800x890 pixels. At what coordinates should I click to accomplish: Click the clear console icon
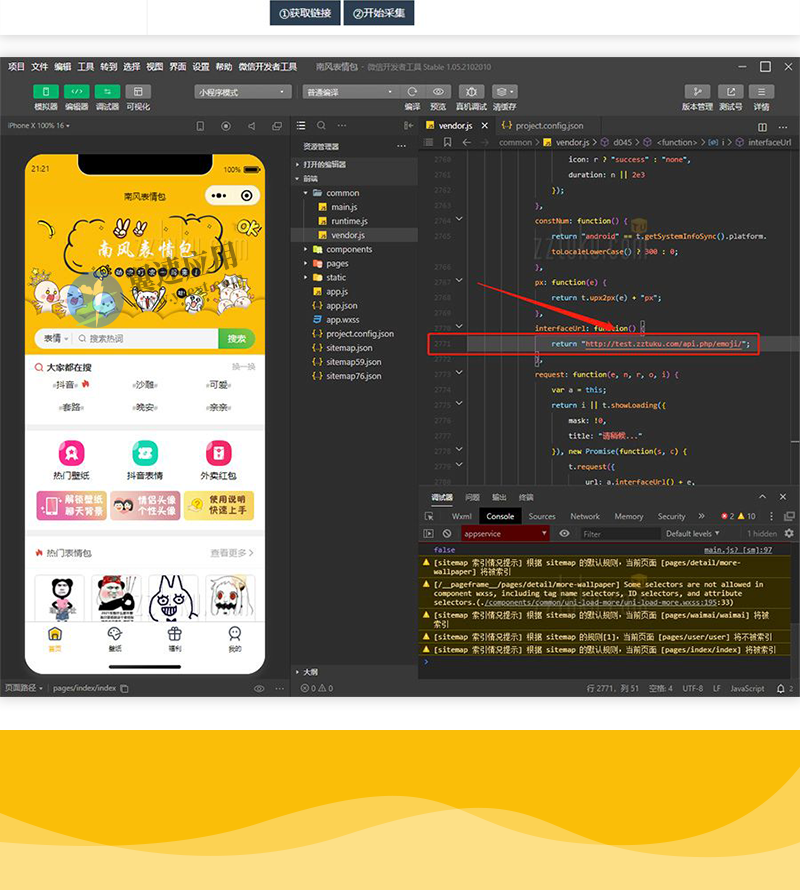(447, 534)
